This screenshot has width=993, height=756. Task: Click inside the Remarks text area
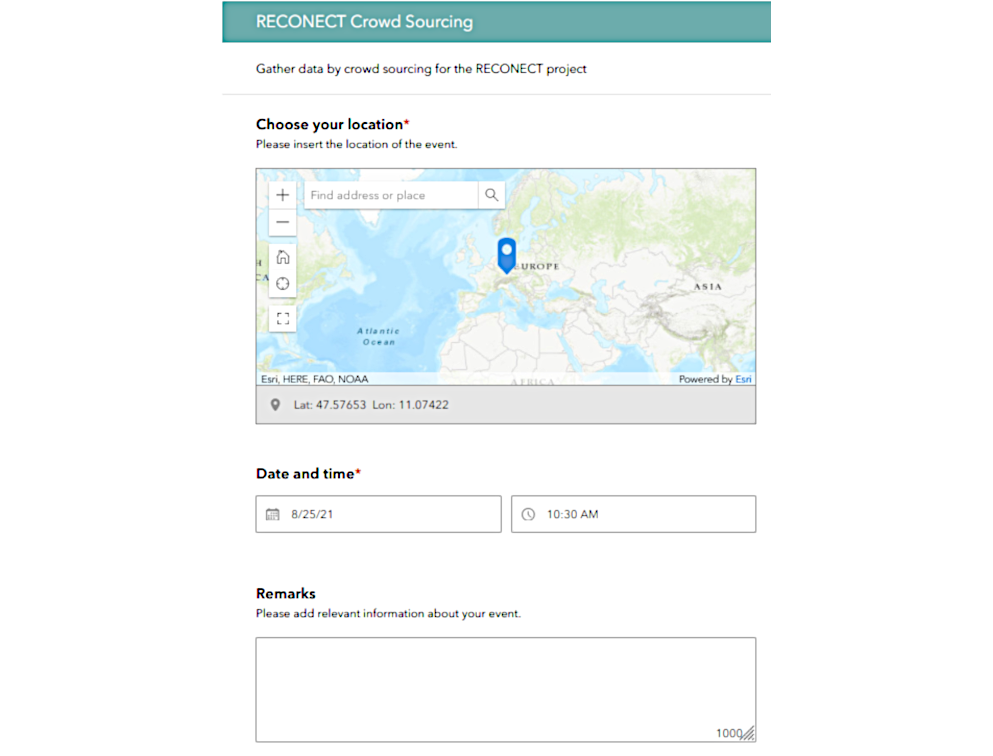tap(505, 690)
